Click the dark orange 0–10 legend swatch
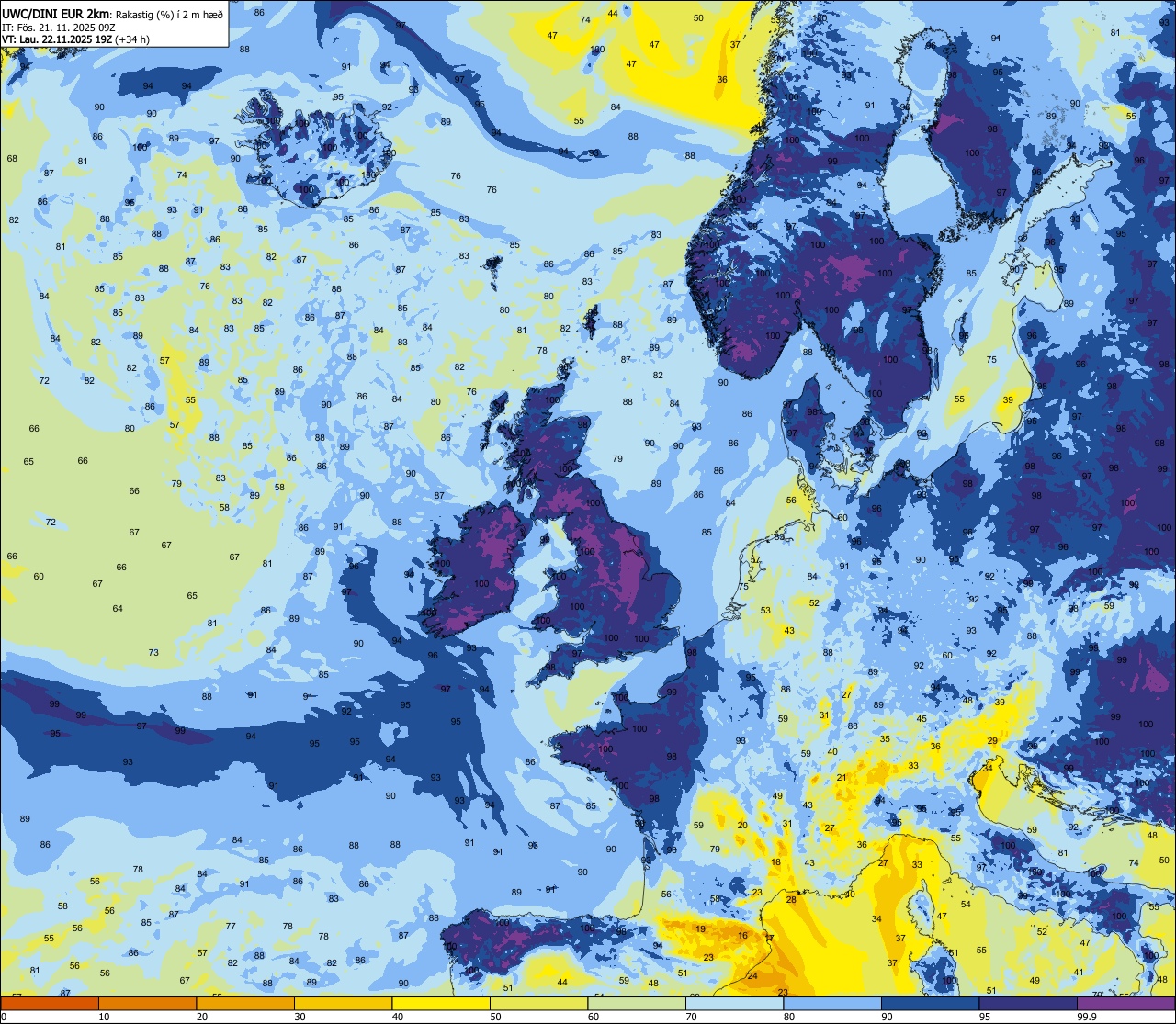Image resolution: width=1176 pixels, height=1024 pixels. click(50, 1003)
